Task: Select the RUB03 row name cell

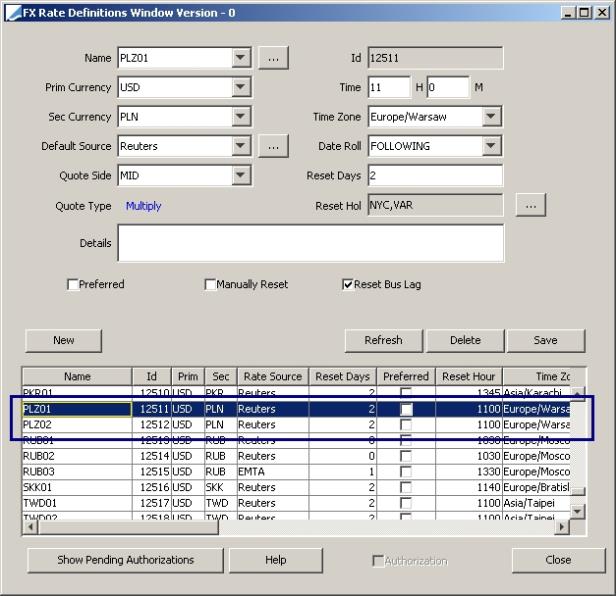Action: coord(77,472)
